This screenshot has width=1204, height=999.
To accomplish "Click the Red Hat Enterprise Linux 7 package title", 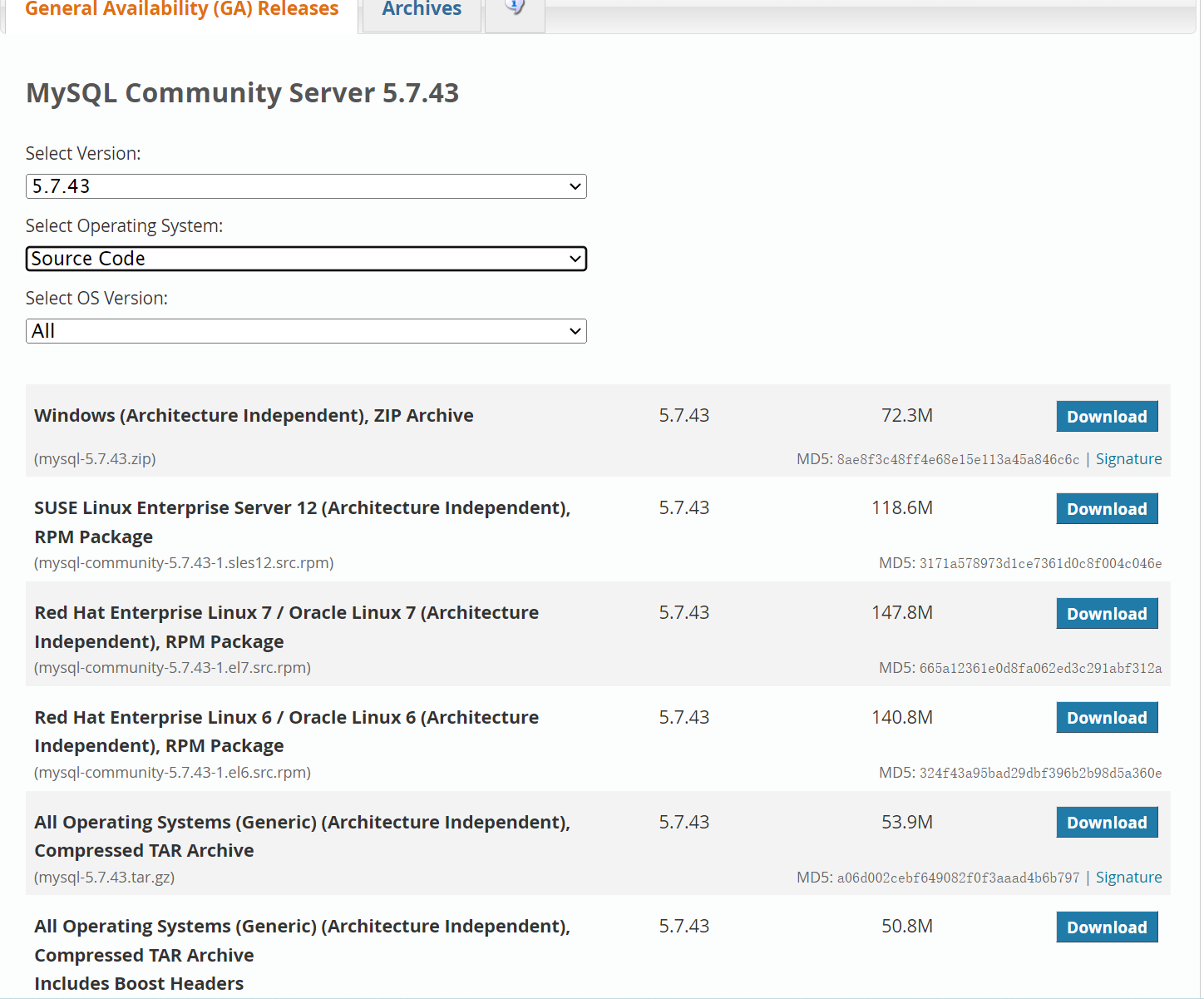I will [287, 627].
